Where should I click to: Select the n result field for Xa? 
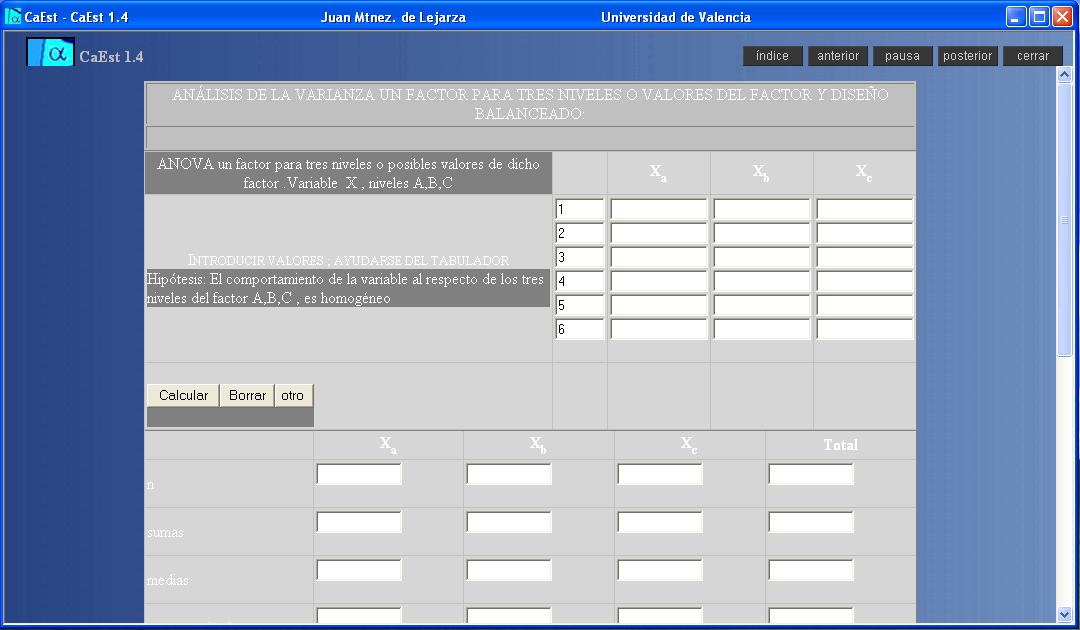pyautogui.click(x=359, y=474)
